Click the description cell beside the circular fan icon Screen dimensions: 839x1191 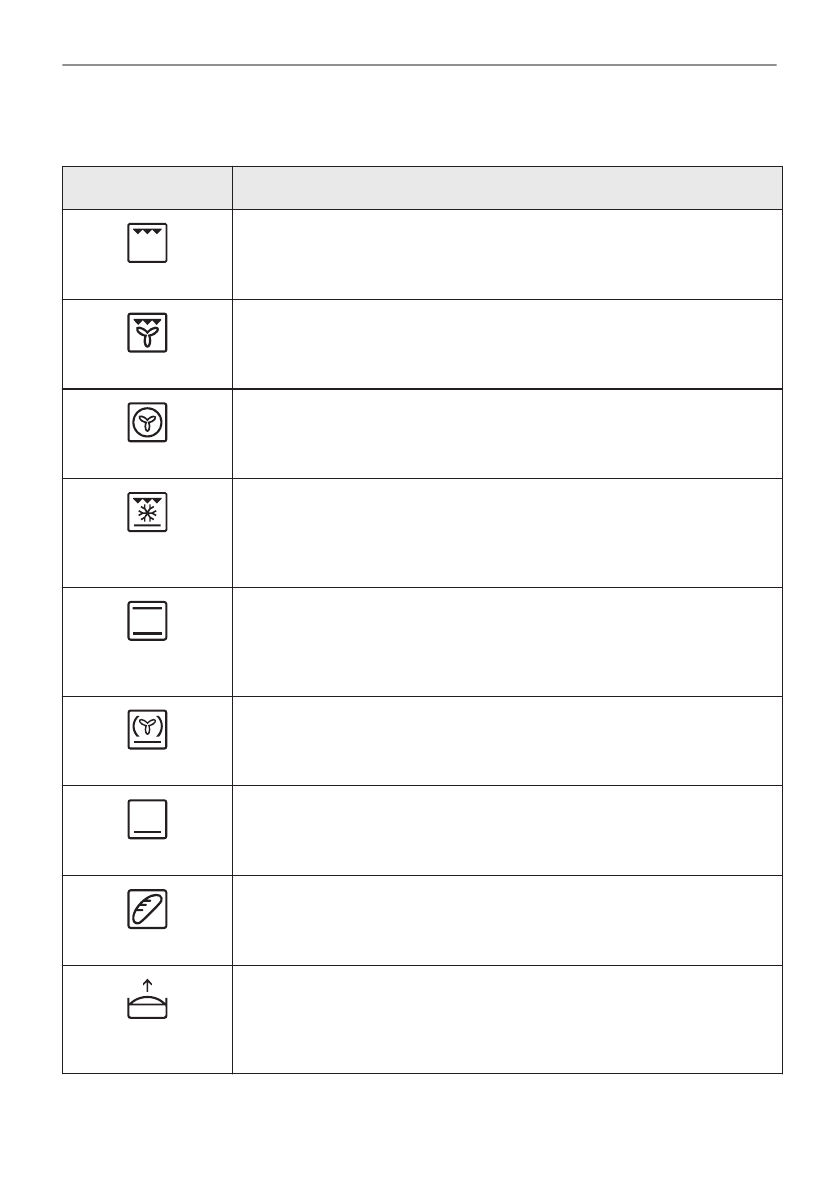point(507,433)
